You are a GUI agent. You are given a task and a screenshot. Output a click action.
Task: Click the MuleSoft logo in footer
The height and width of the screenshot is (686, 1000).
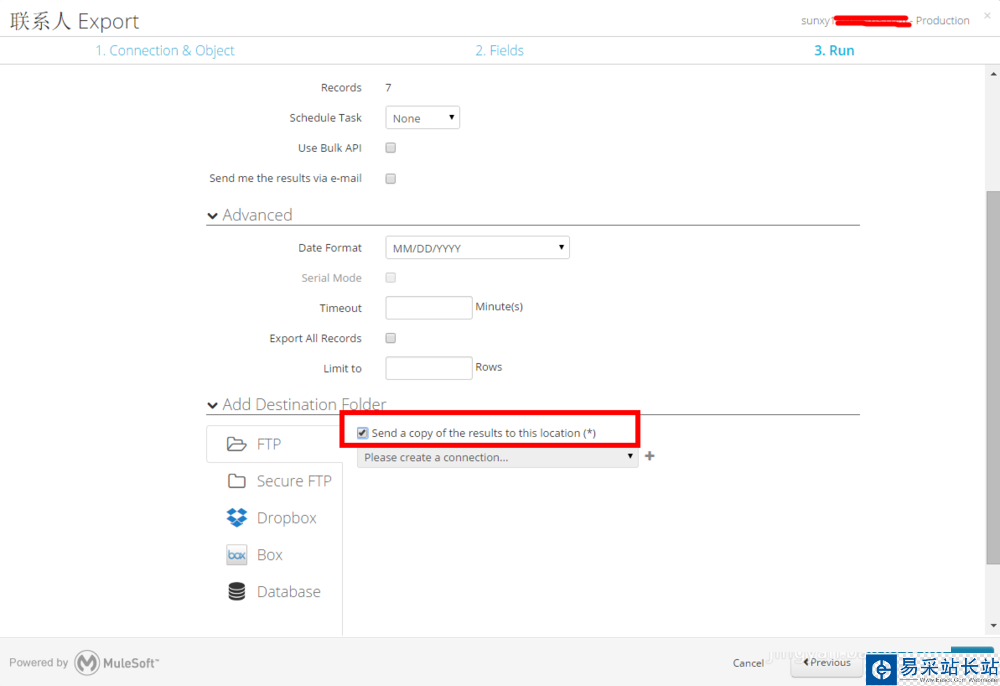(x=88, y=662)
